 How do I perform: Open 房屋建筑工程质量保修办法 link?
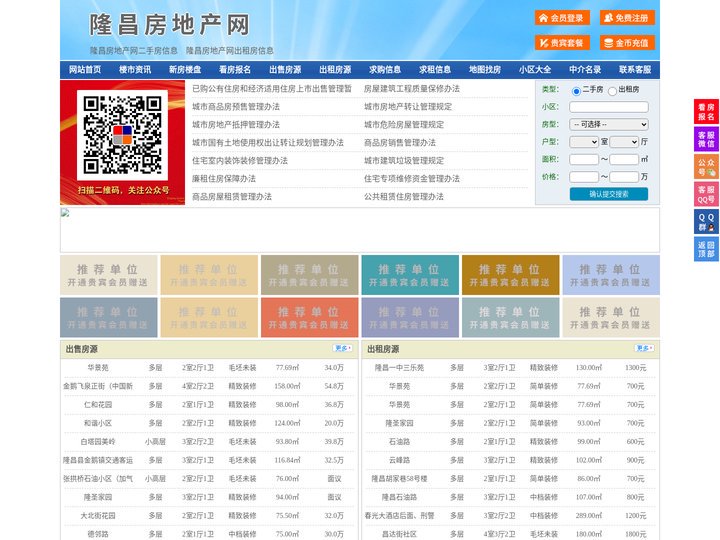pos(412,89)
